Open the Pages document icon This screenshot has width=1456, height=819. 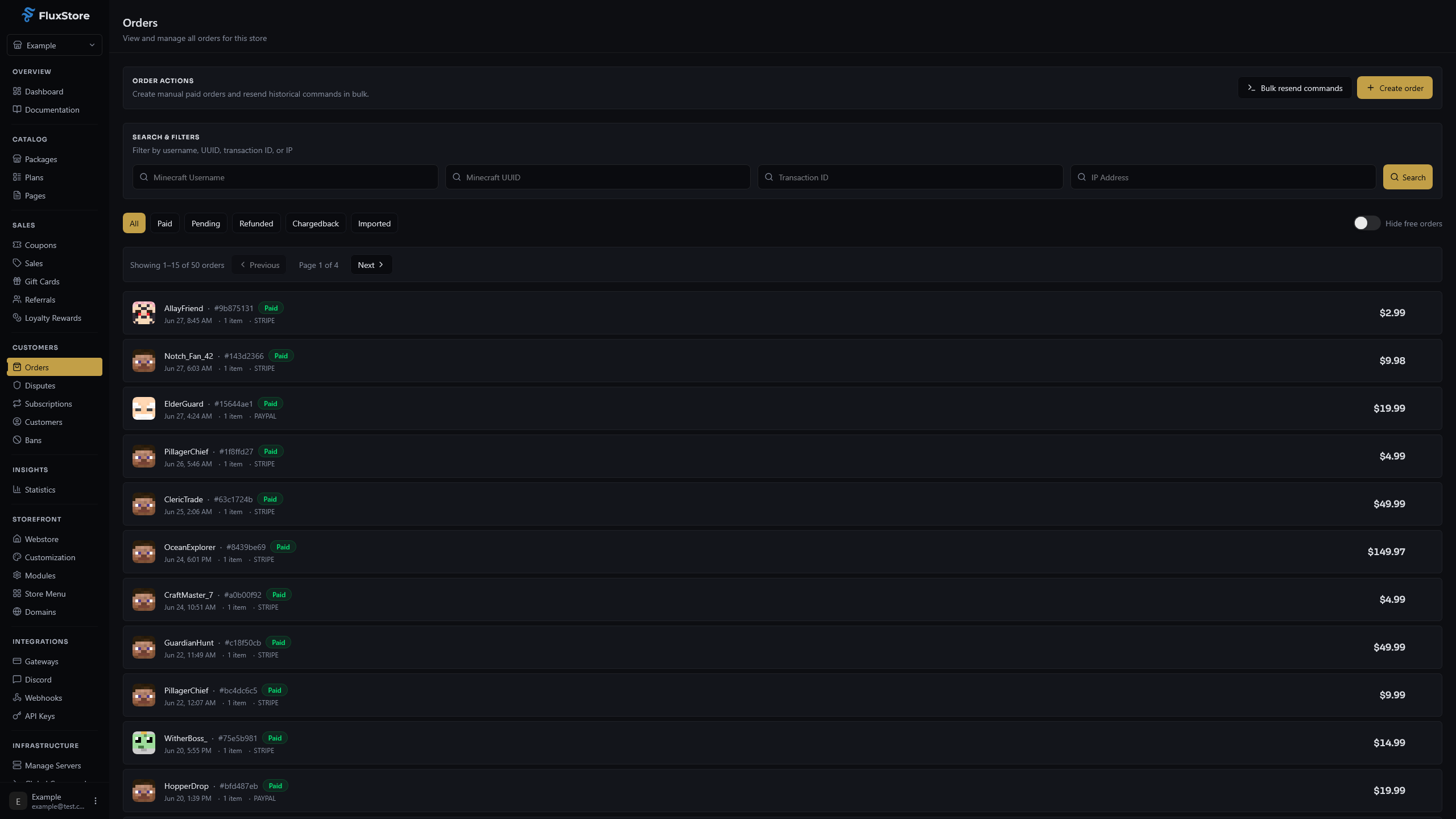click(x=17, y=195)
